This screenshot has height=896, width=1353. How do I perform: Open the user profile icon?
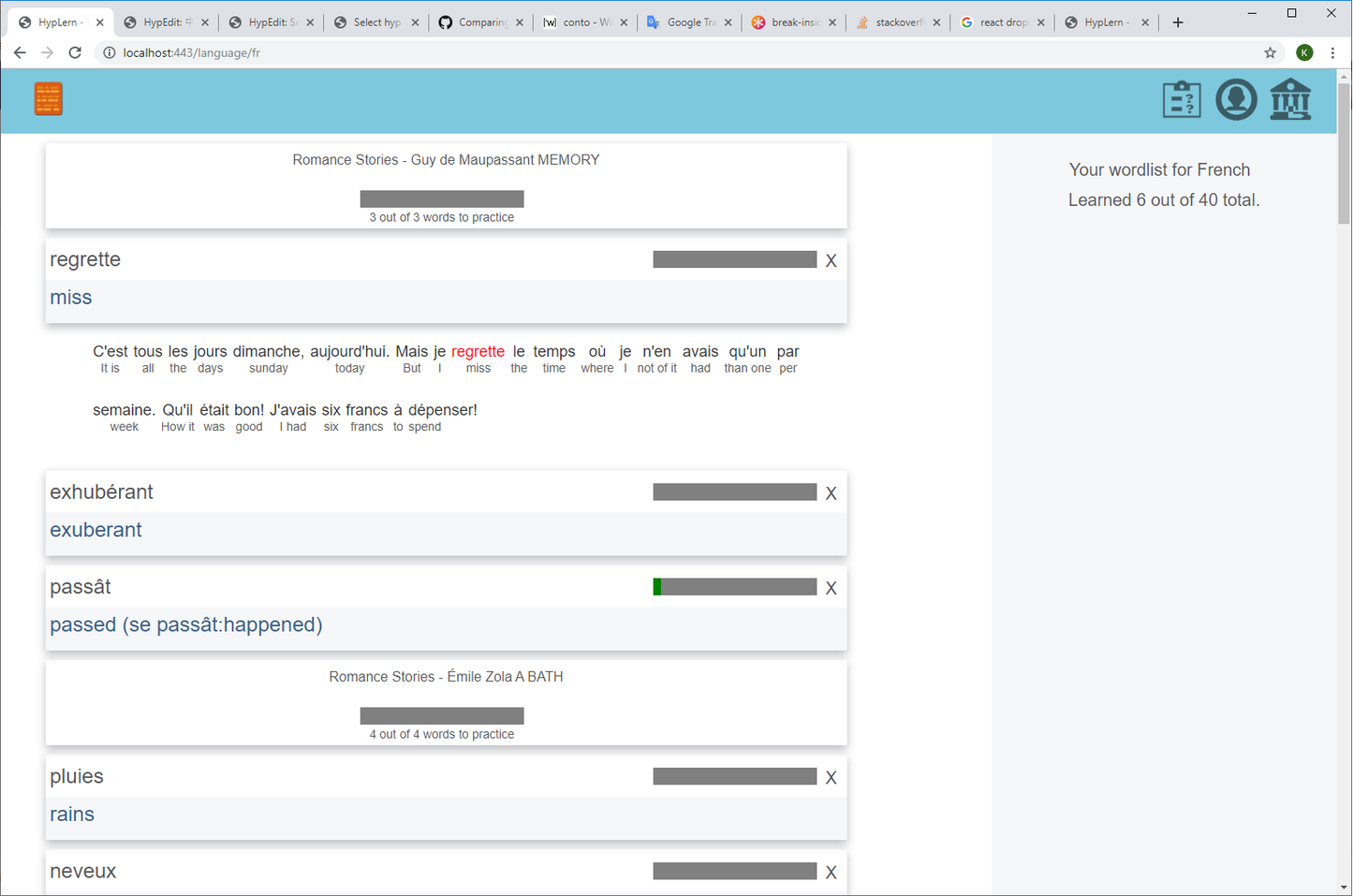click(1236, 99)
